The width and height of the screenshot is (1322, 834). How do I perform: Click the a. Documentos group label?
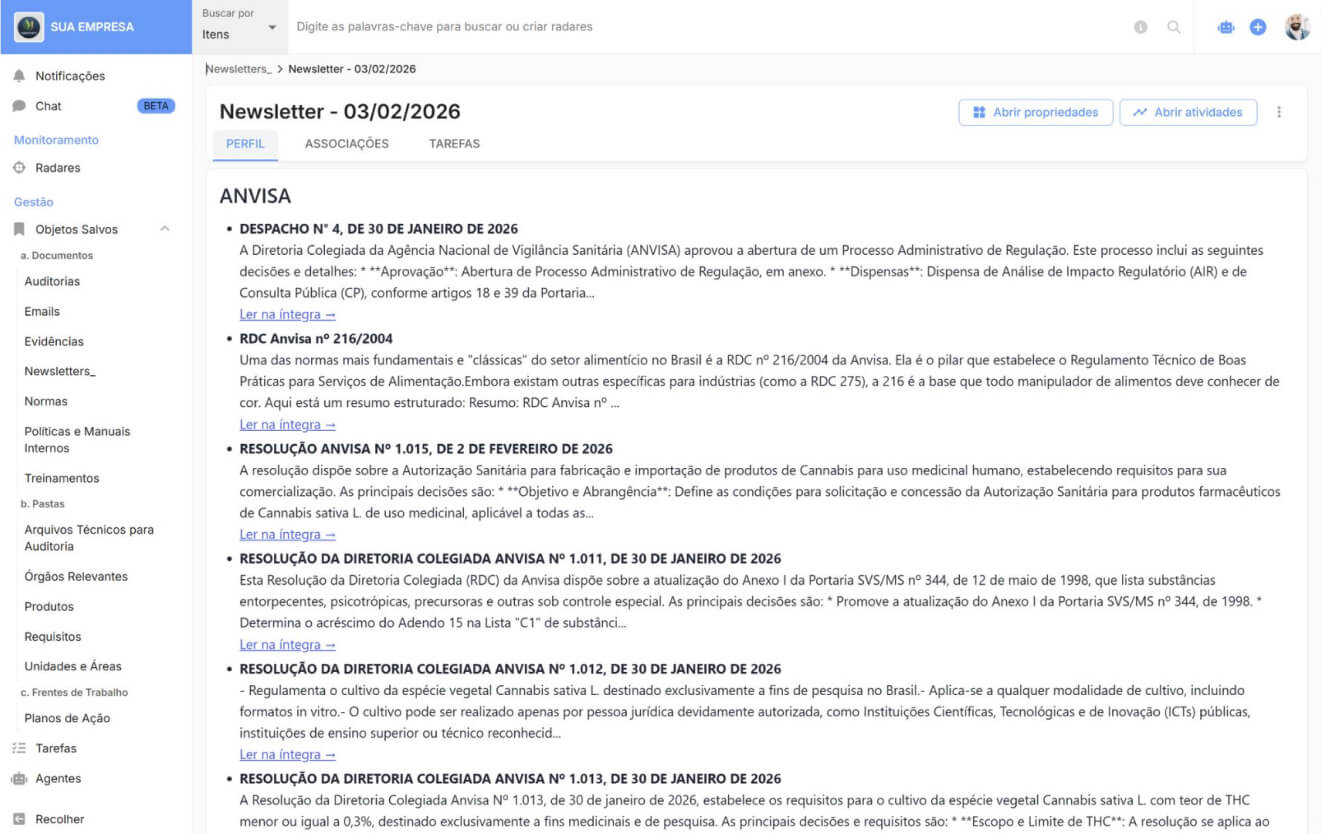click(x=57, y=256)
